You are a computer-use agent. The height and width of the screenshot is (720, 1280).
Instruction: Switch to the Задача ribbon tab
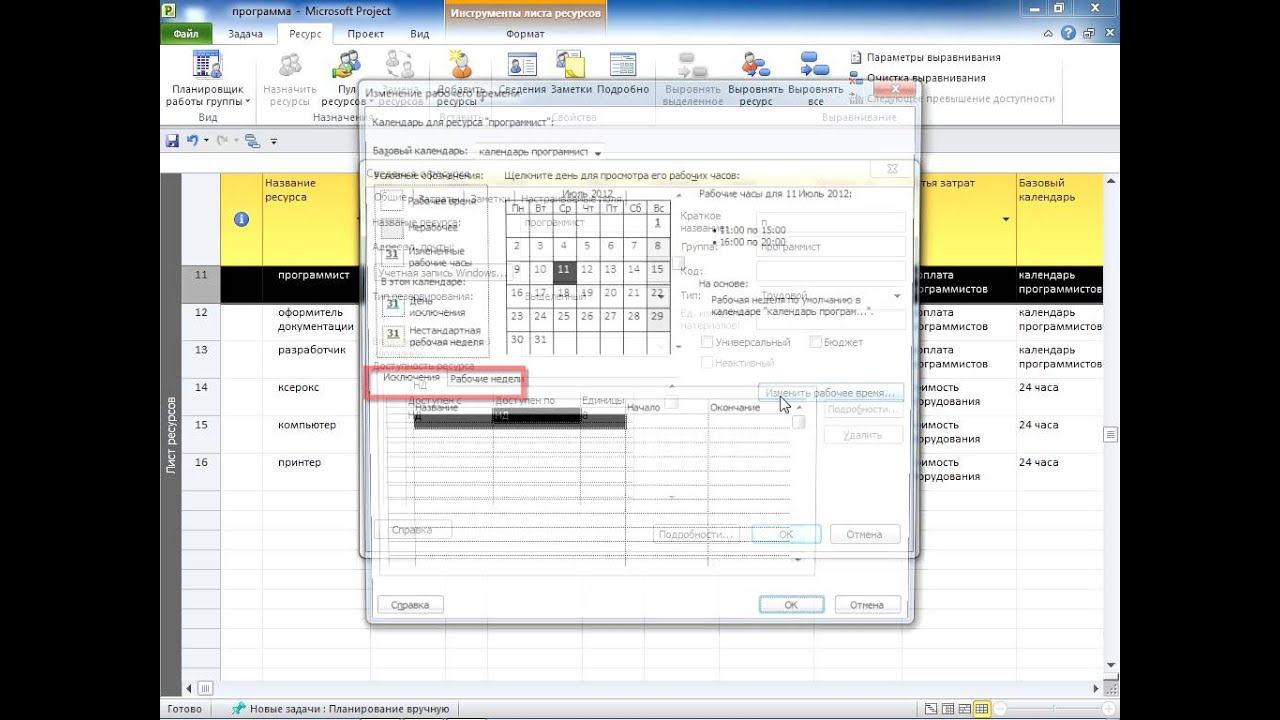245,34
